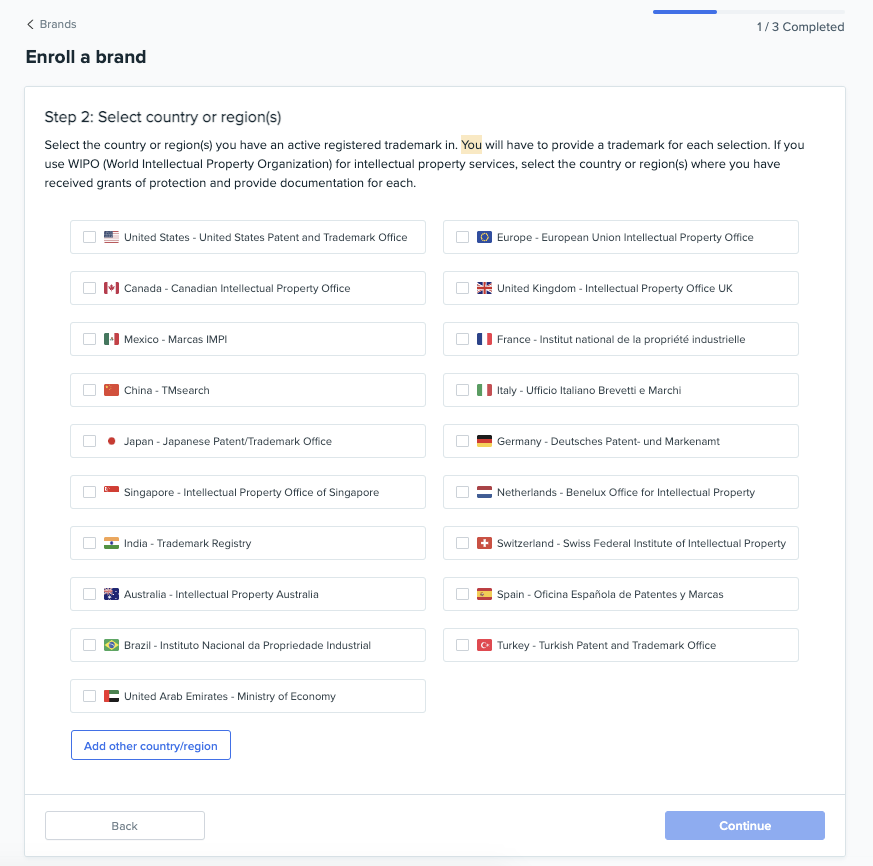The image size is (873, 866).
Task: Click the United Kingdom flag icon
Action: click(484, 288)
